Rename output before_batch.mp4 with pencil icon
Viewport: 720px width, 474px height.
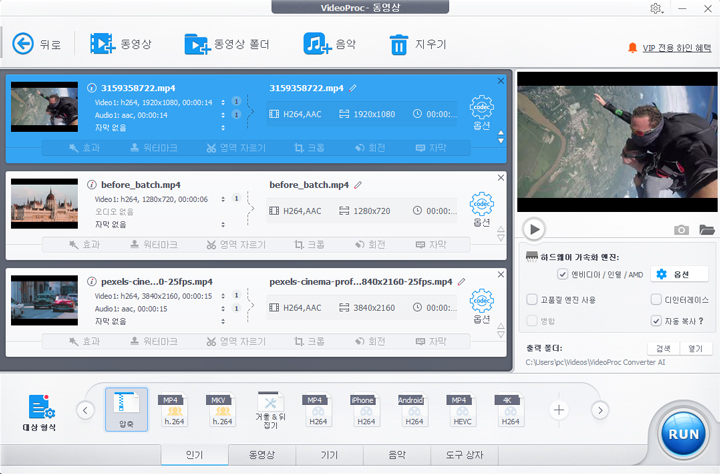(358, 185)
